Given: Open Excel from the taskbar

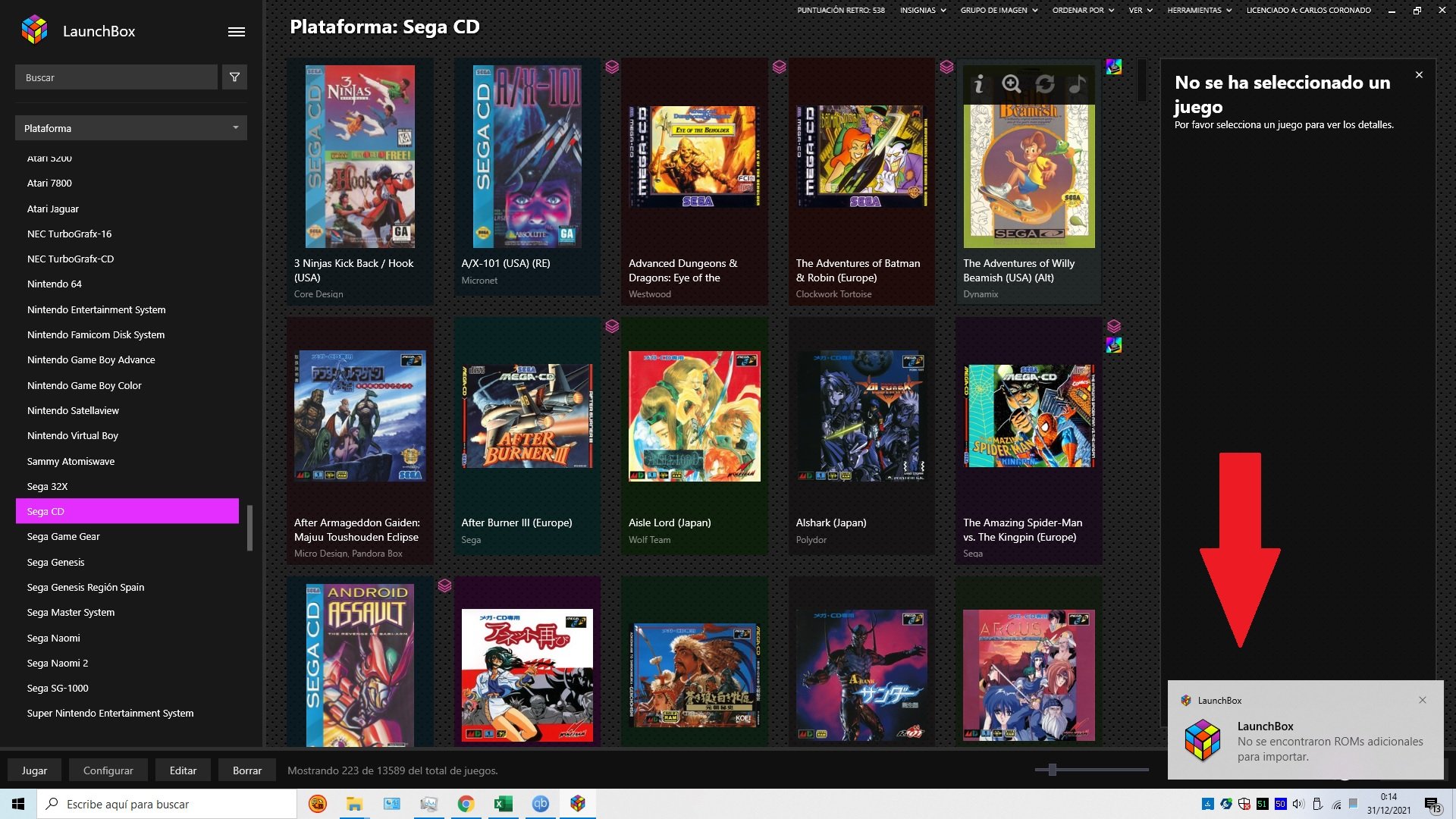Looking at the screenshot, I should [x=503, y=804].
